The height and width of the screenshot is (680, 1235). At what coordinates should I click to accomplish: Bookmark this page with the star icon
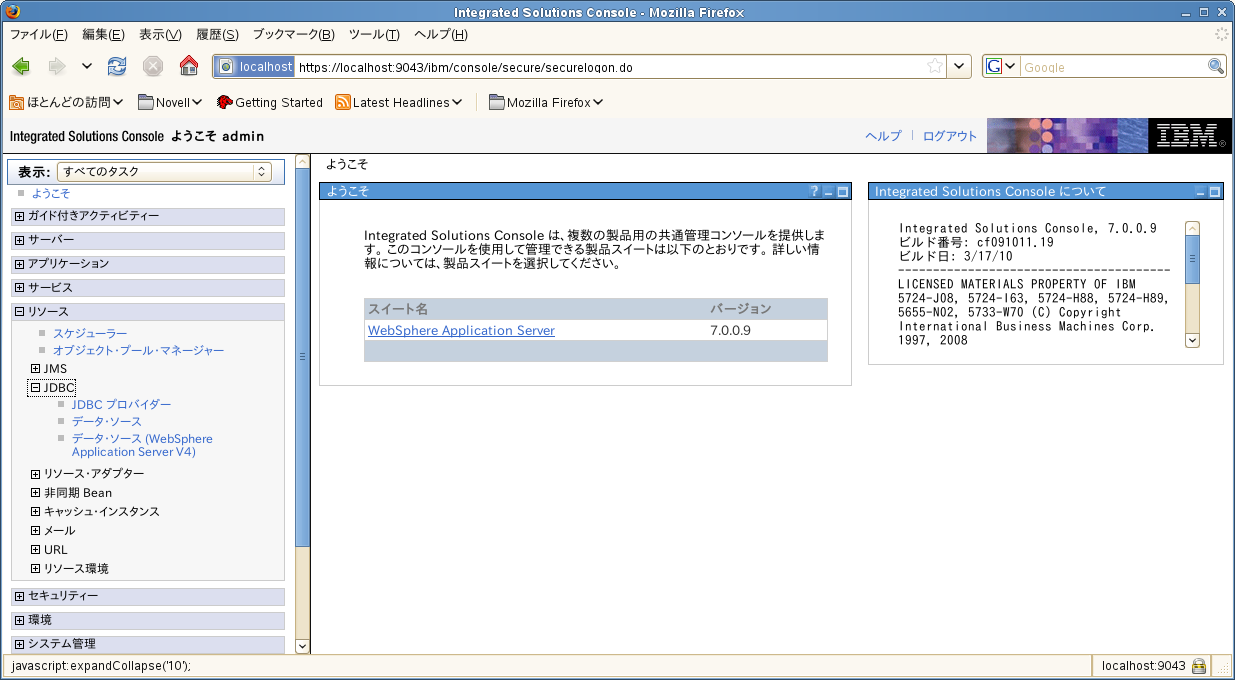935,67
